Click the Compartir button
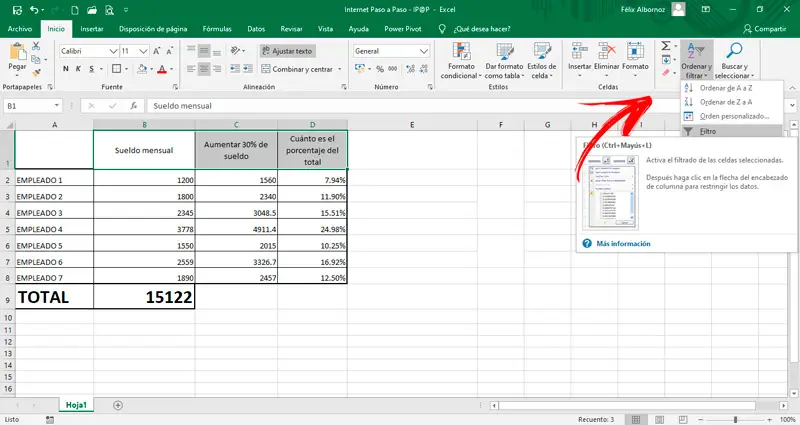The width and height of the screenshot is (800, 425). click(x=764, y=29)
